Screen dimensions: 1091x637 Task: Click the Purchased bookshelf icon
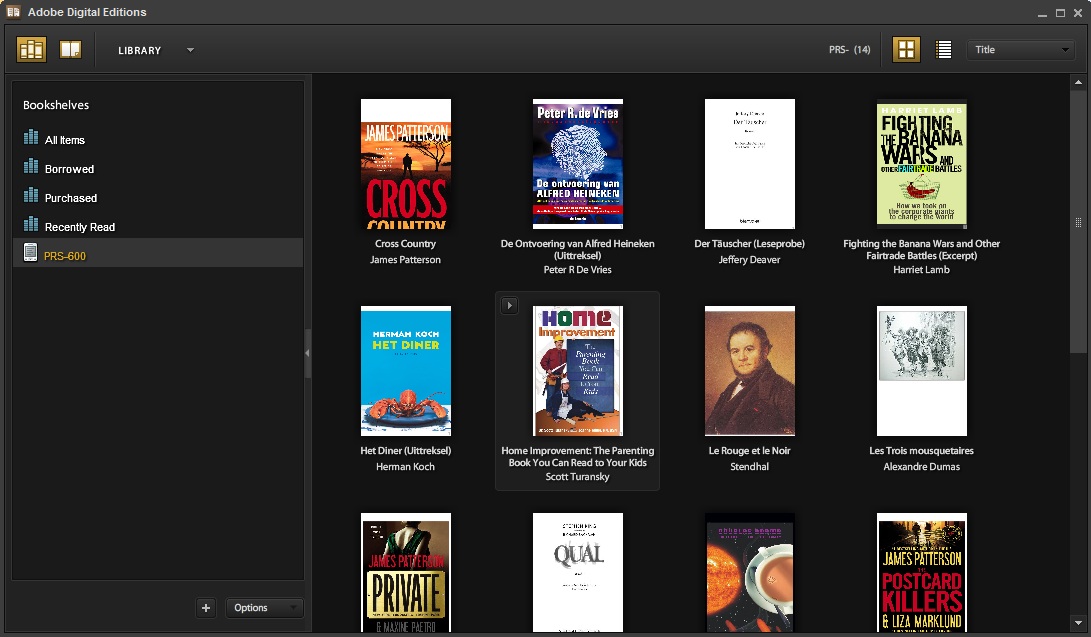point(31,195)
